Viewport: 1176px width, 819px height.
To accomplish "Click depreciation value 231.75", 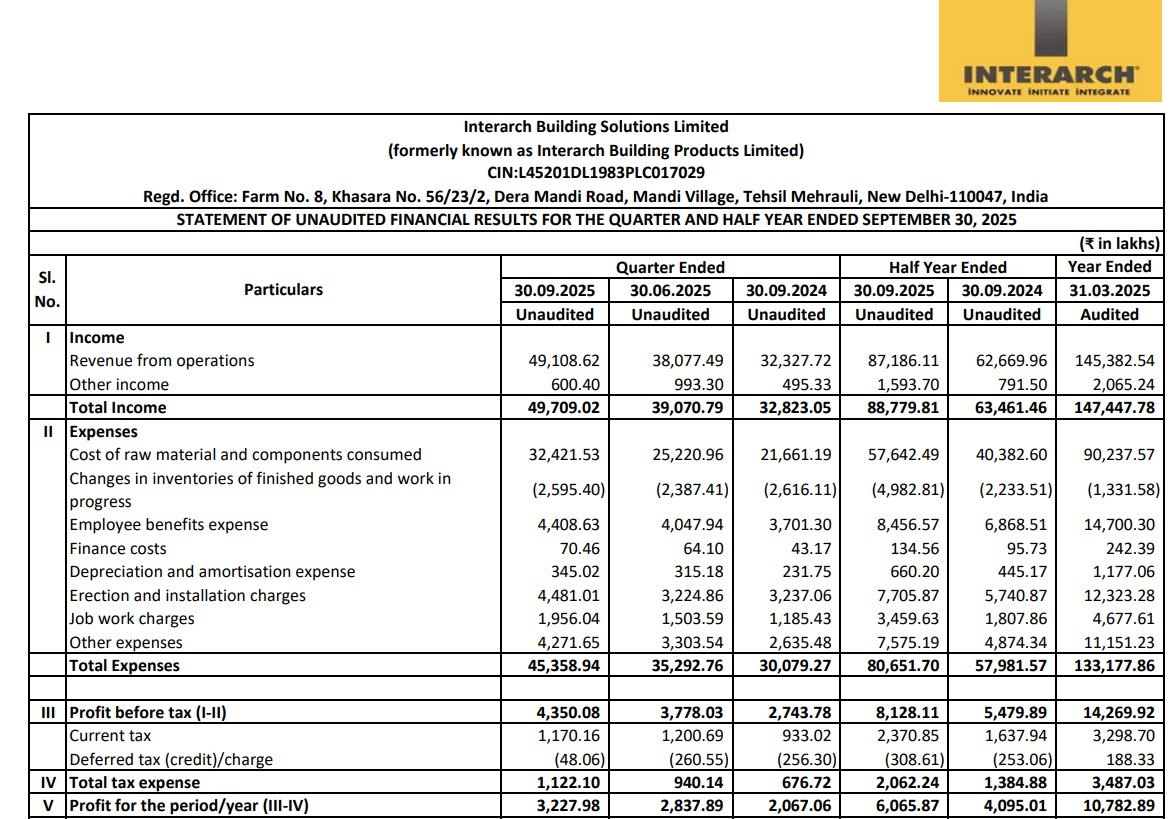I will click(x=806, y=572).
